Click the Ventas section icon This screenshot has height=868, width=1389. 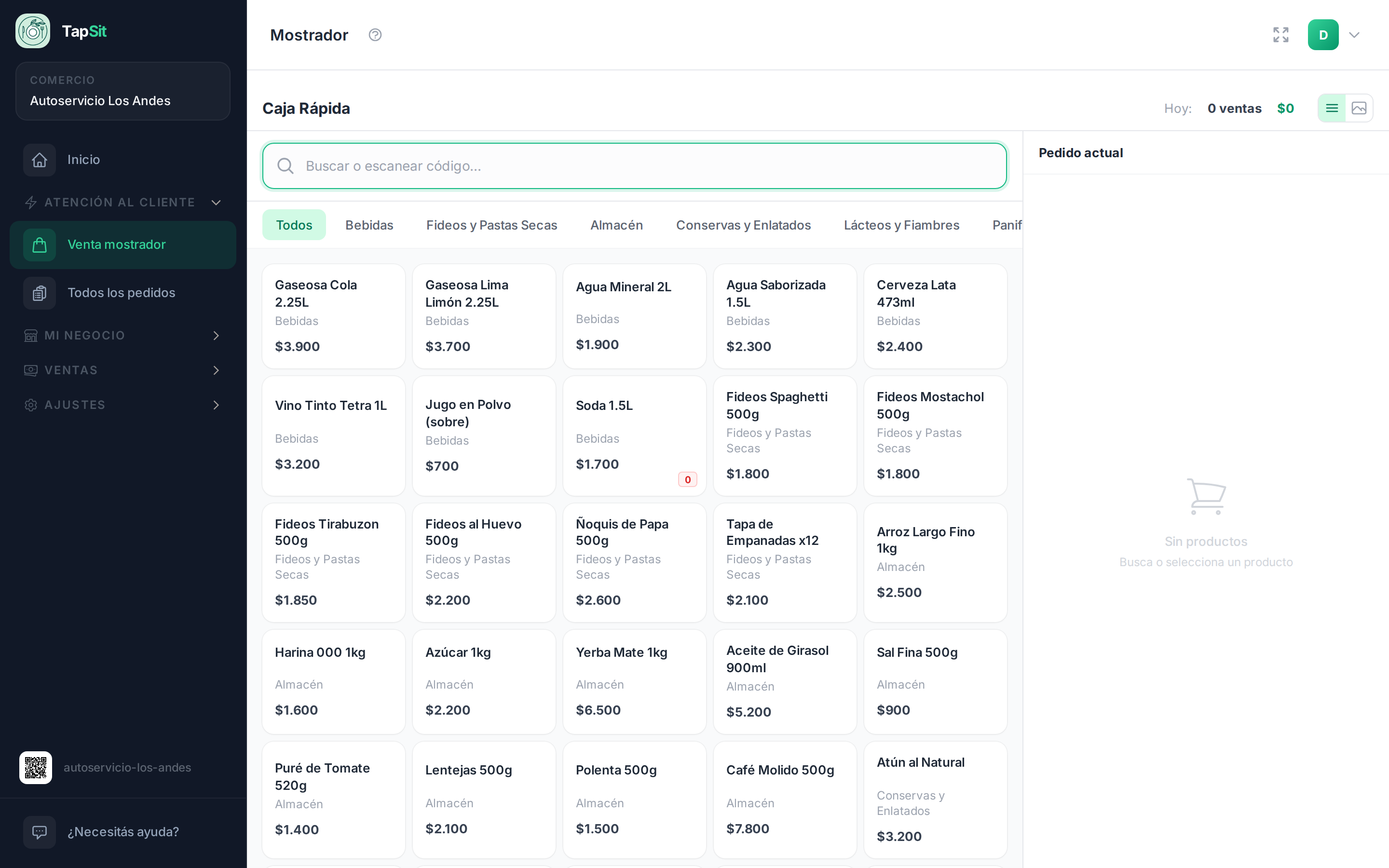31,370
